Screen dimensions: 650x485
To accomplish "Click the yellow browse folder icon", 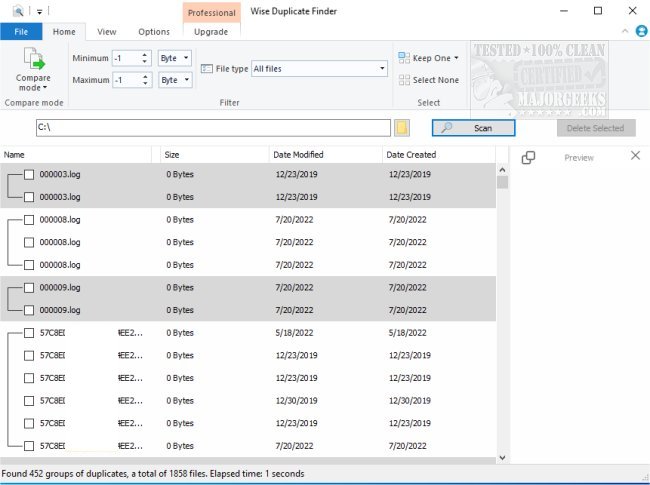I will pos(402,128).
